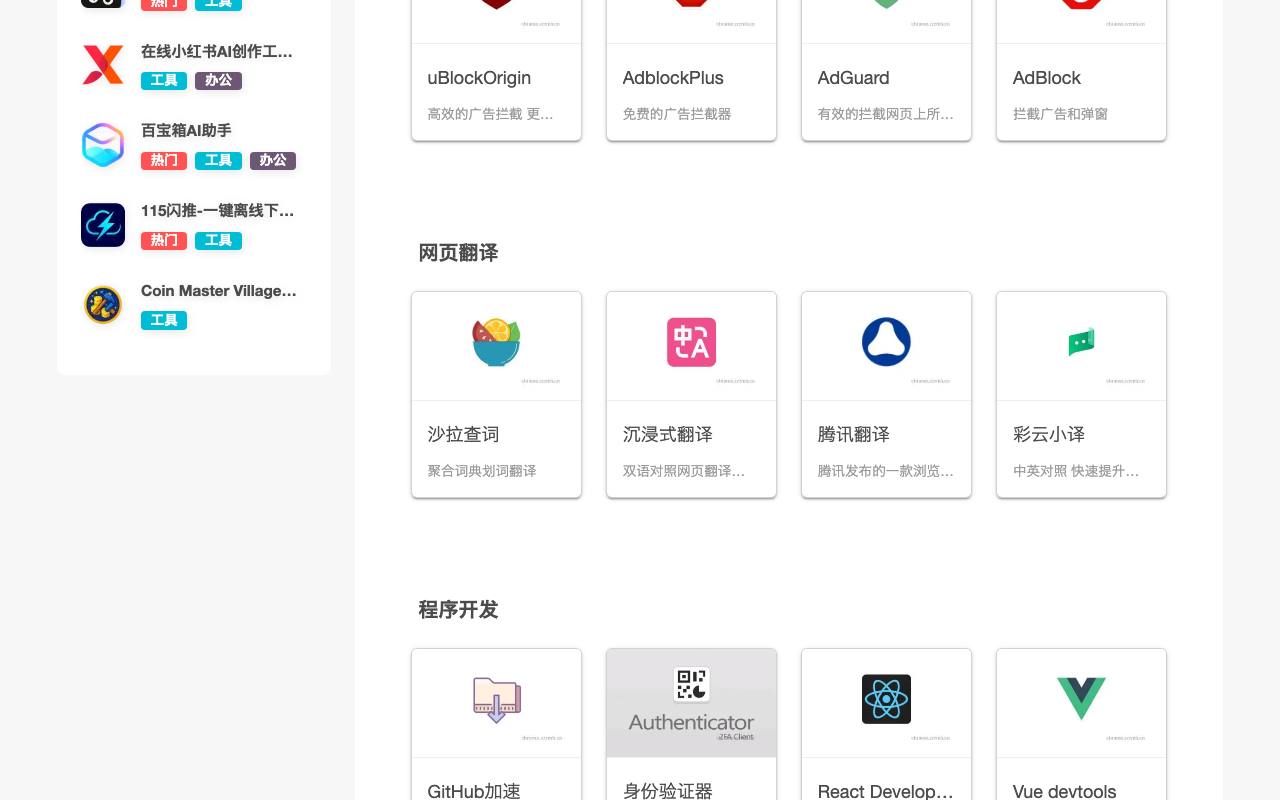The width and height of the screenshot is (1280, 800).
Task: Click the 沉浸式翻译 pink translate icon
Action: click(691, 343)
